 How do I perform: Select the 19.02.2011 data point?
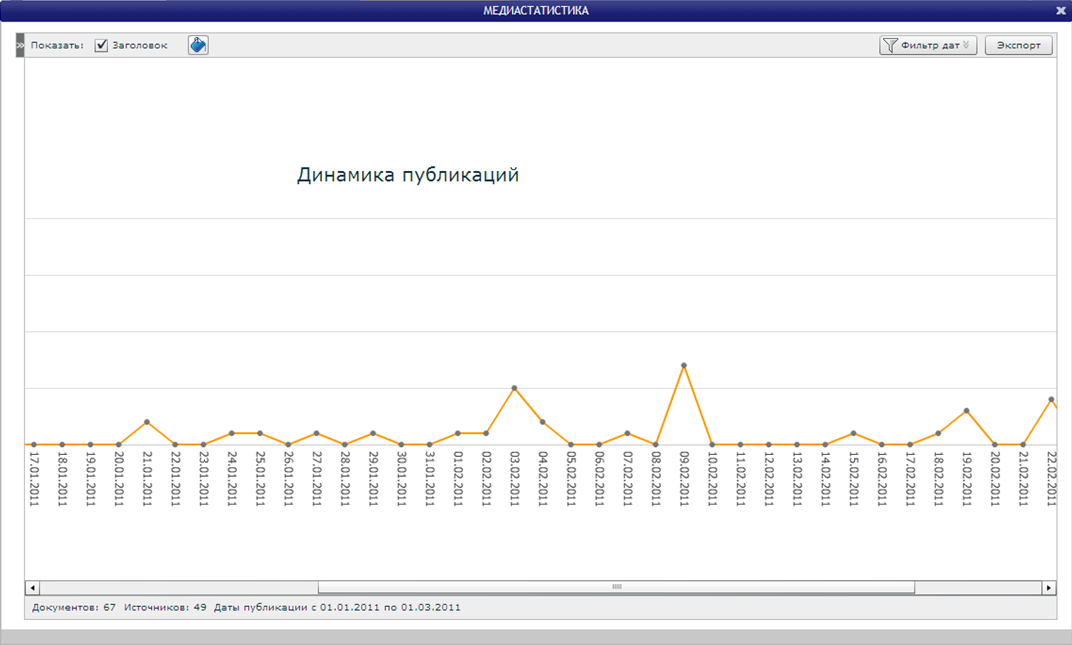(x=966, y=410)
